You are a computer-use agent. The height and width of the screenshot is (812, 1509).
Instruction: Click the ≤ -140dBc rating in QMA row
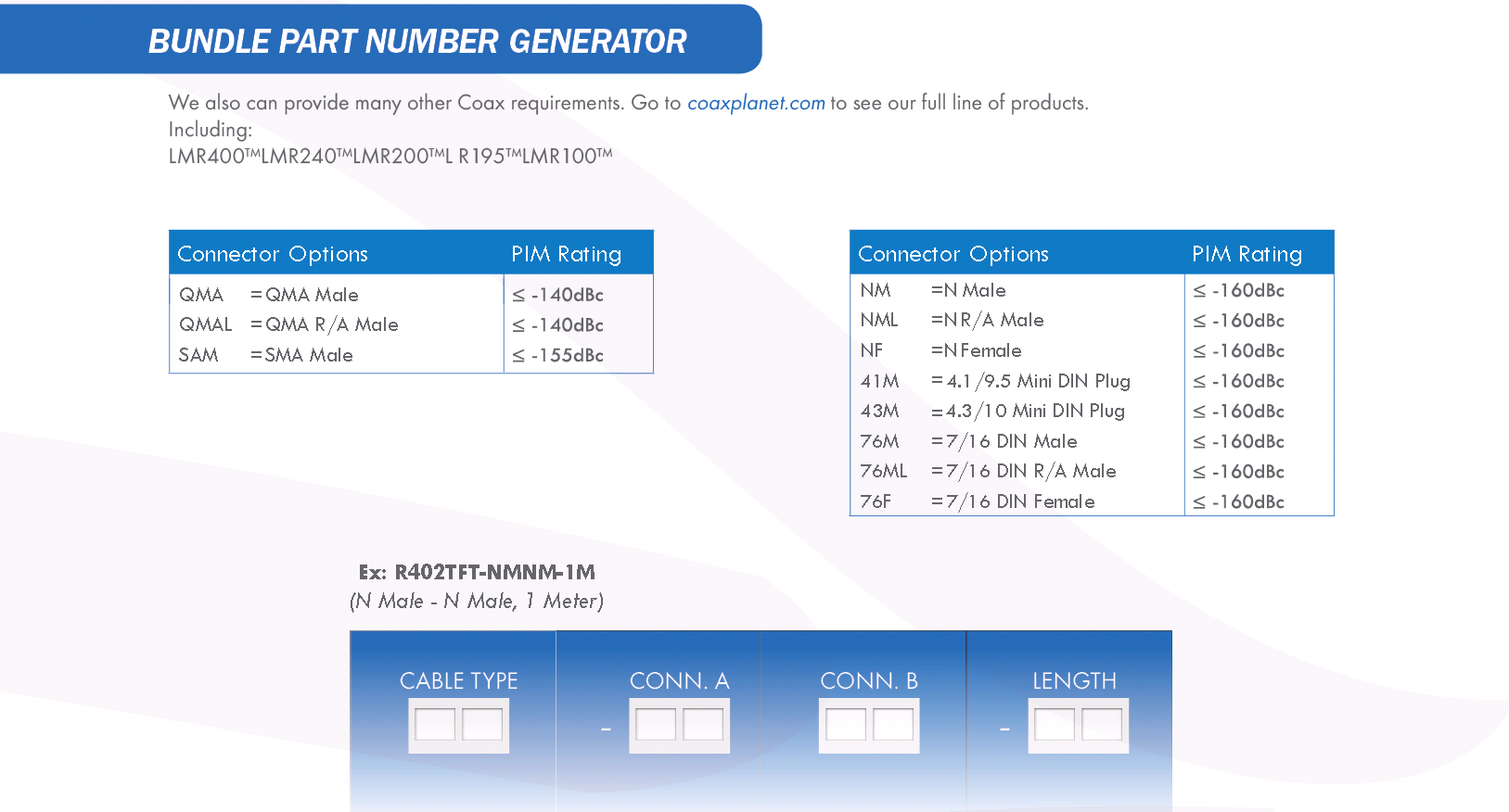click(558, 295)
